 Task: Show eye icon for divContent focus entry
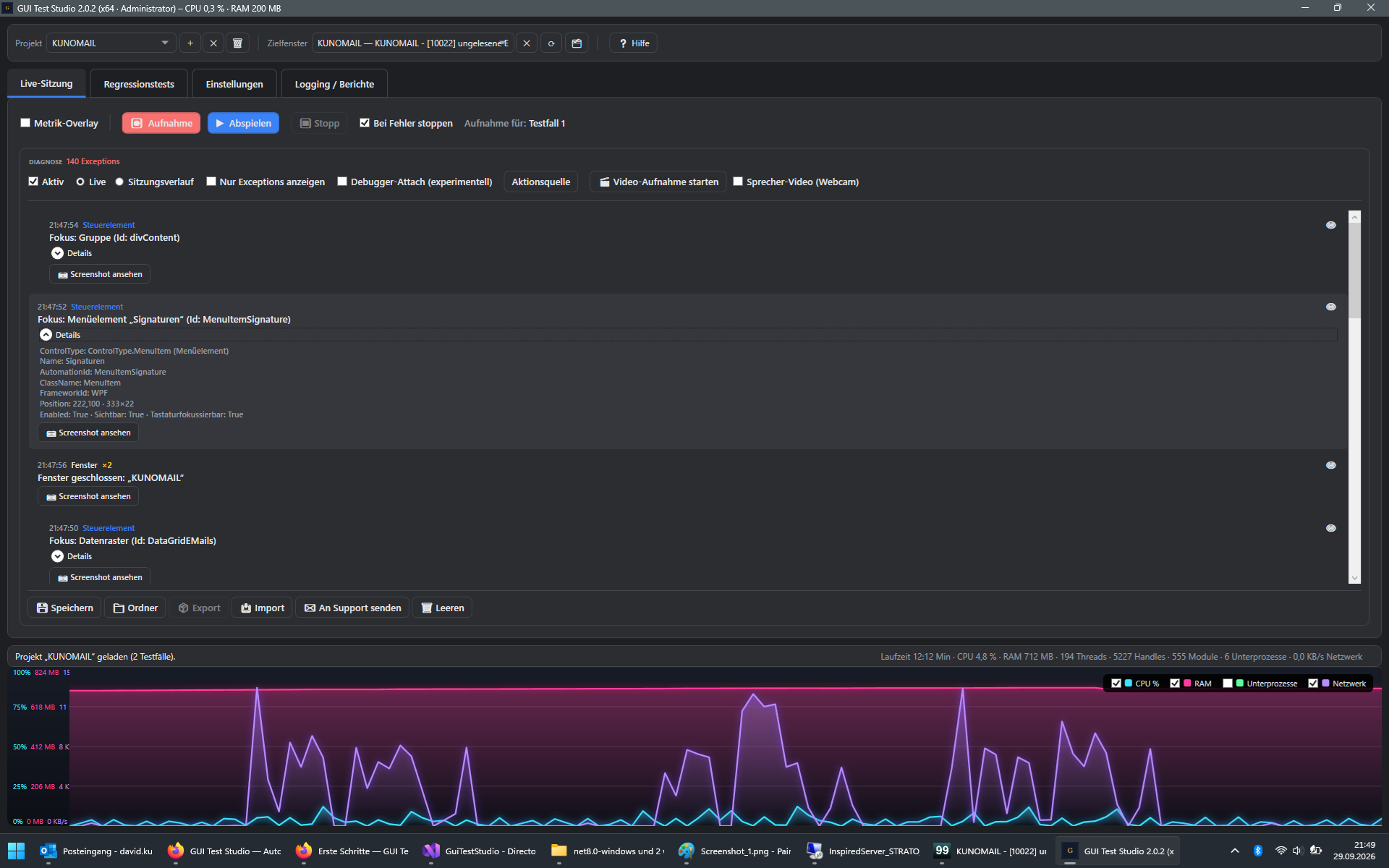coord(1330,225)
